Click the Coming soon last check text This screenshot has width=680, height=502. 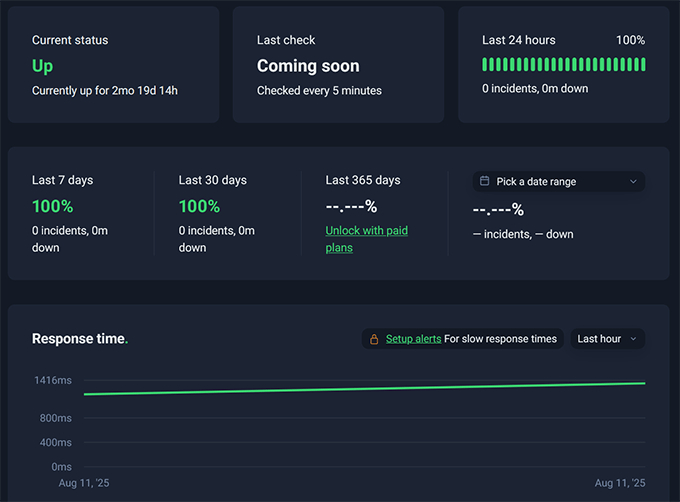click(x=308, y=66)
